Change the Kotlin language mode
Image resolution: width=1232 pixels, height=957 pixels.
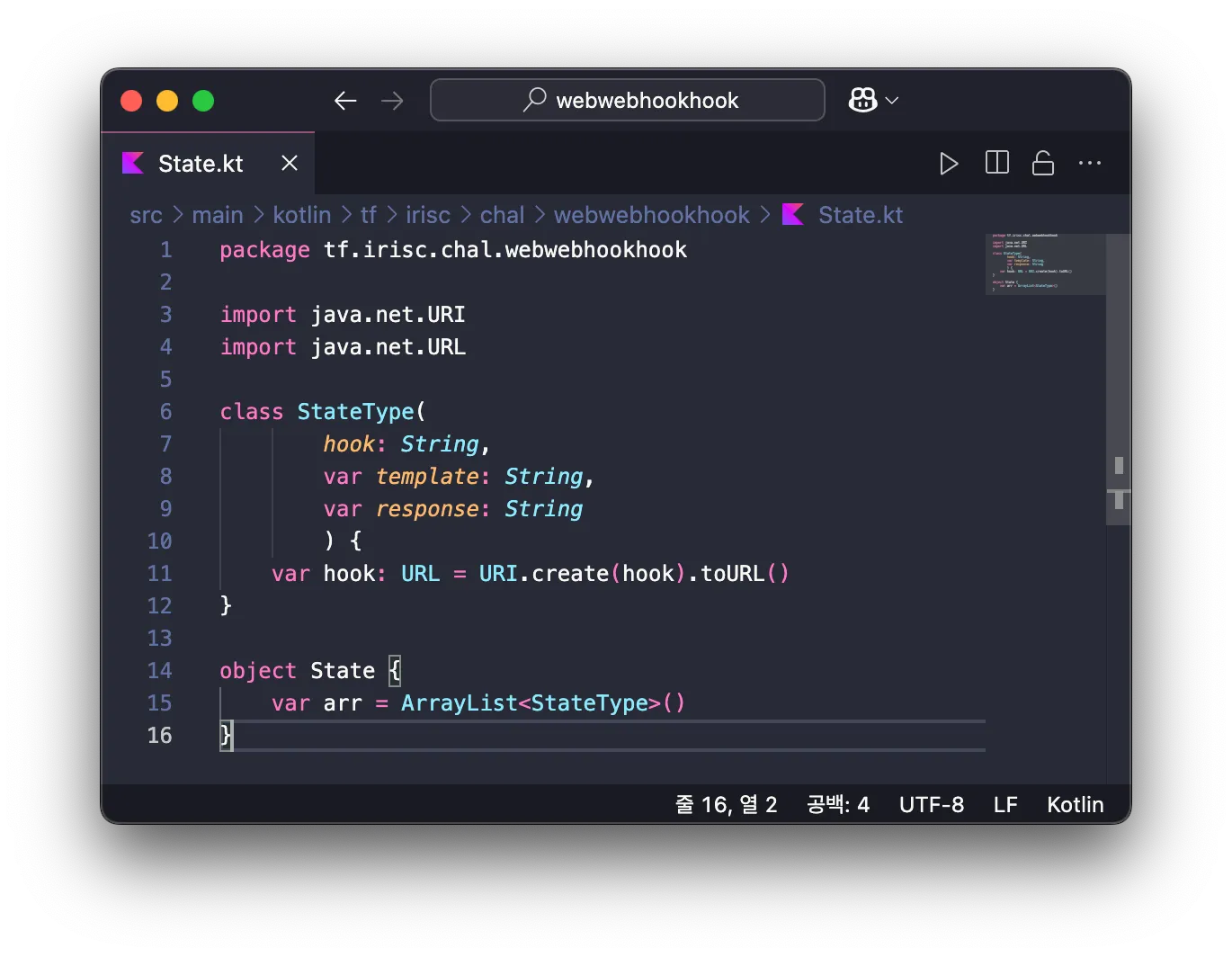(x=1075, y=804)
